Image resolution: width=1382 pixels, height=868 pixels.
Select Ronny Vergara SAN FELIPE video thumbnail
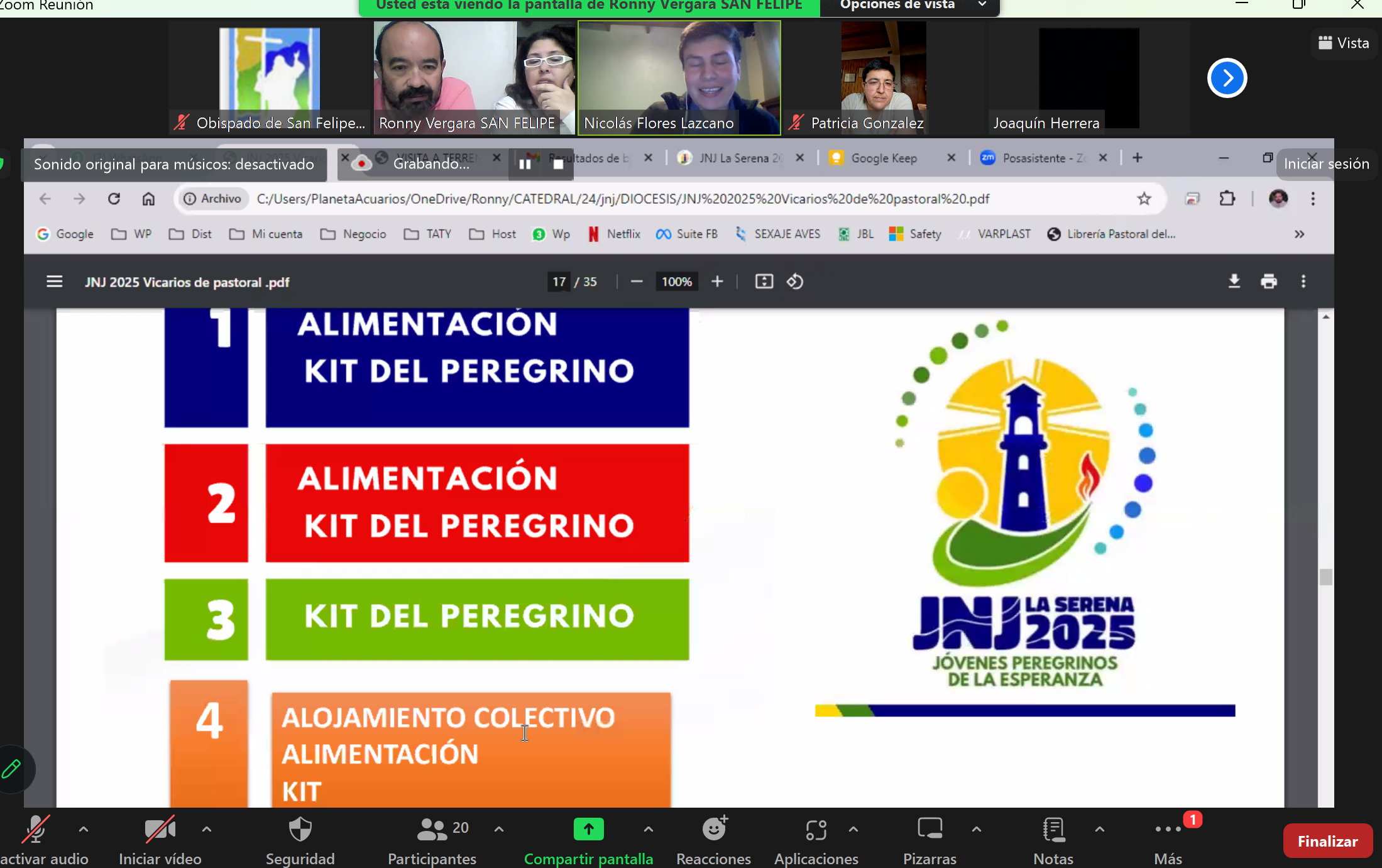(474, 78)
